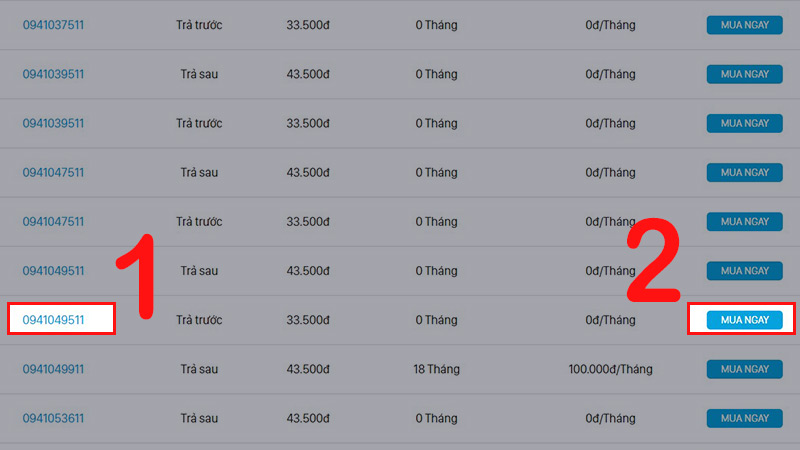800x450 pixels.
Task: Open the 0941047511 Trả sau number link
Action: click(x=53, y=172)
